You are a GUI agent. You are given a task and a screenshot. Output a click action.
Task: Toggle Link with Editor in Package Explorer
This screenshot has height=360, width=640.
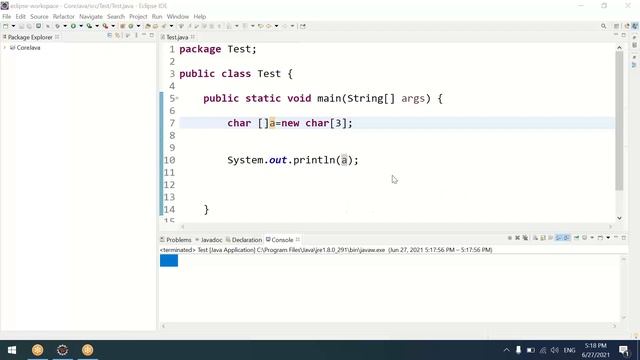(x=118, y=36)
